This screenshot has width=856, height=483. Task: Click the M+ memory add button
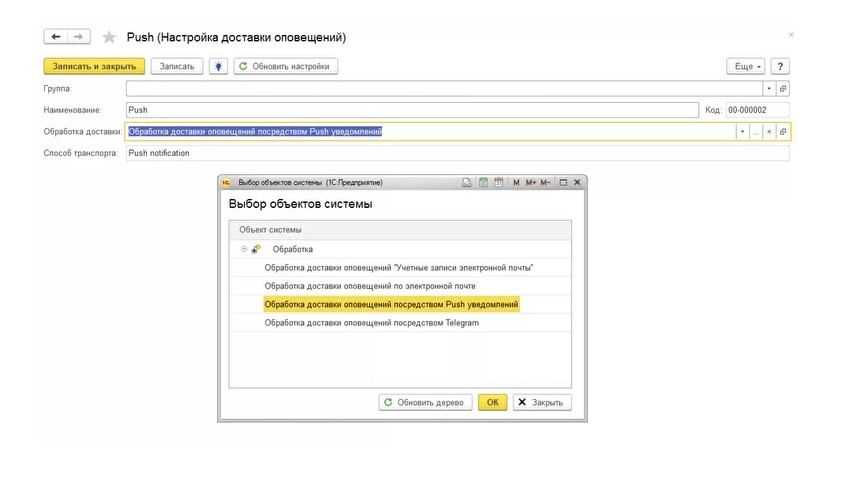tap(531, 183)
